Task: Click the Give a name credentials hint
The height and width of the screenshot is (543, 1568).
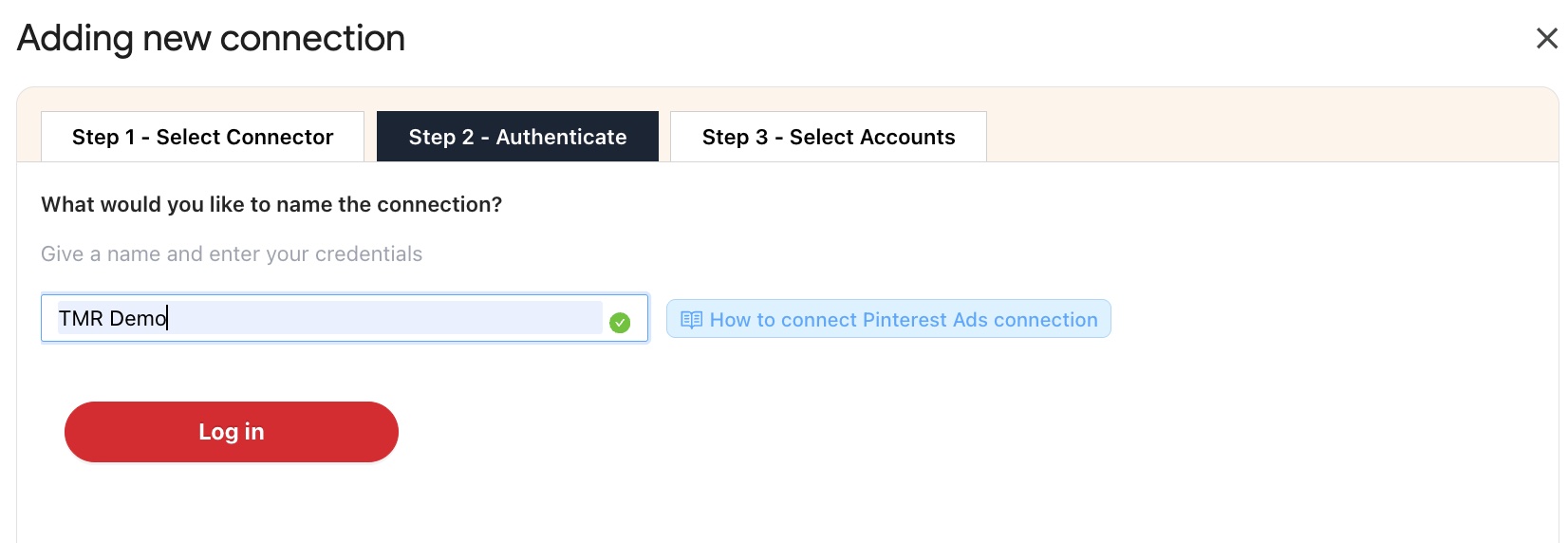Action: coord(232,254)
